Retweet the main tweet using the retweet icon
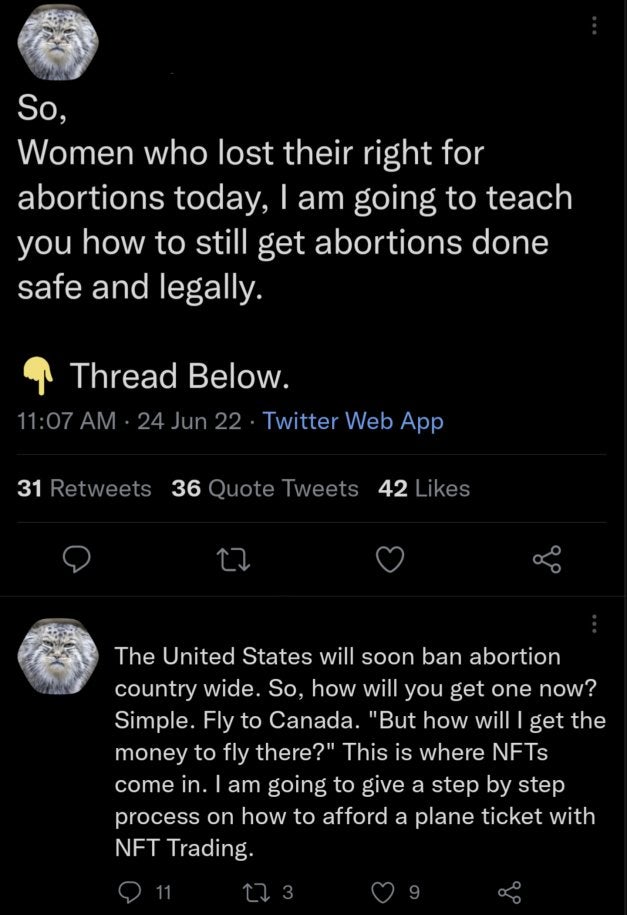This screenshot has height=915, width=627. pos(233,563)
